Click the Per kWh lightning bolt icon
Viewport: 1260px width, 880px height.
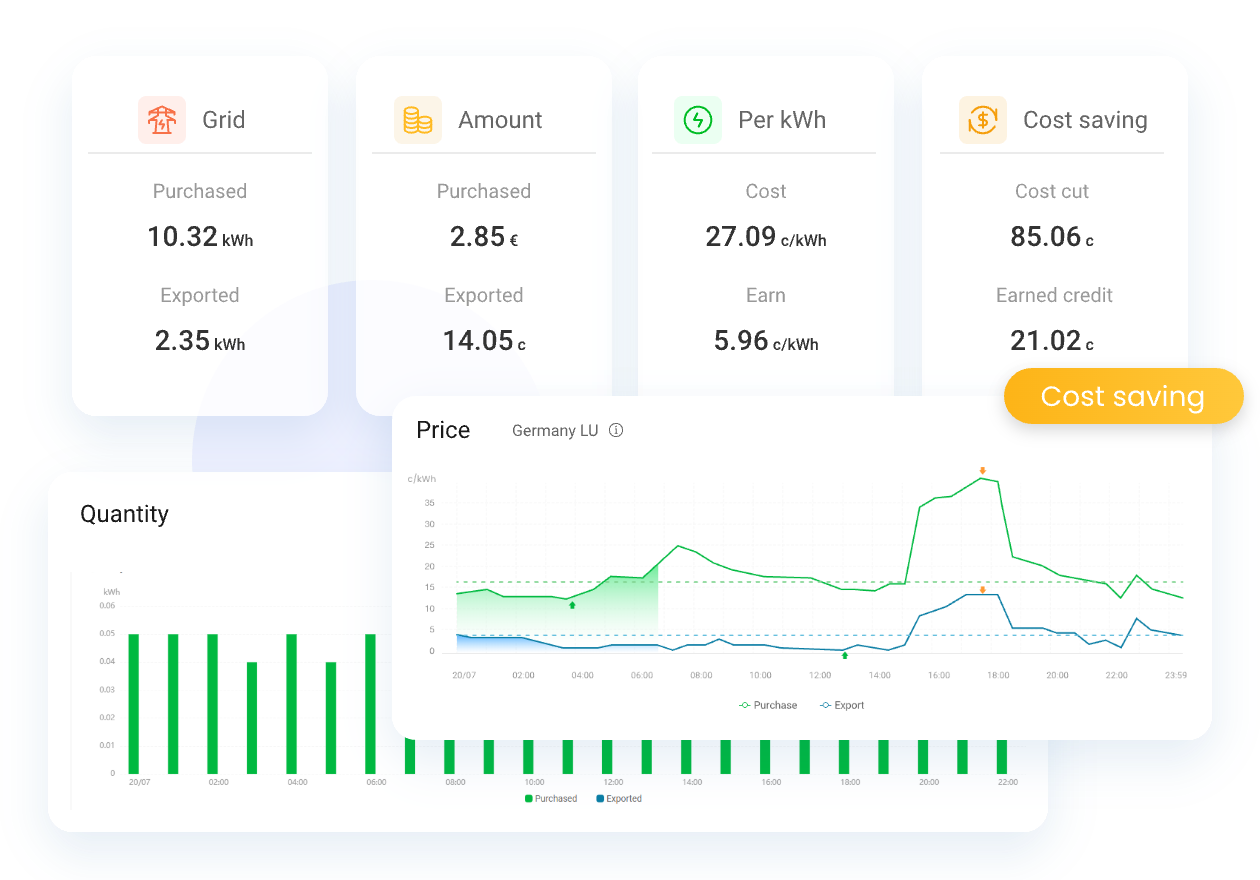click(697, 120)
